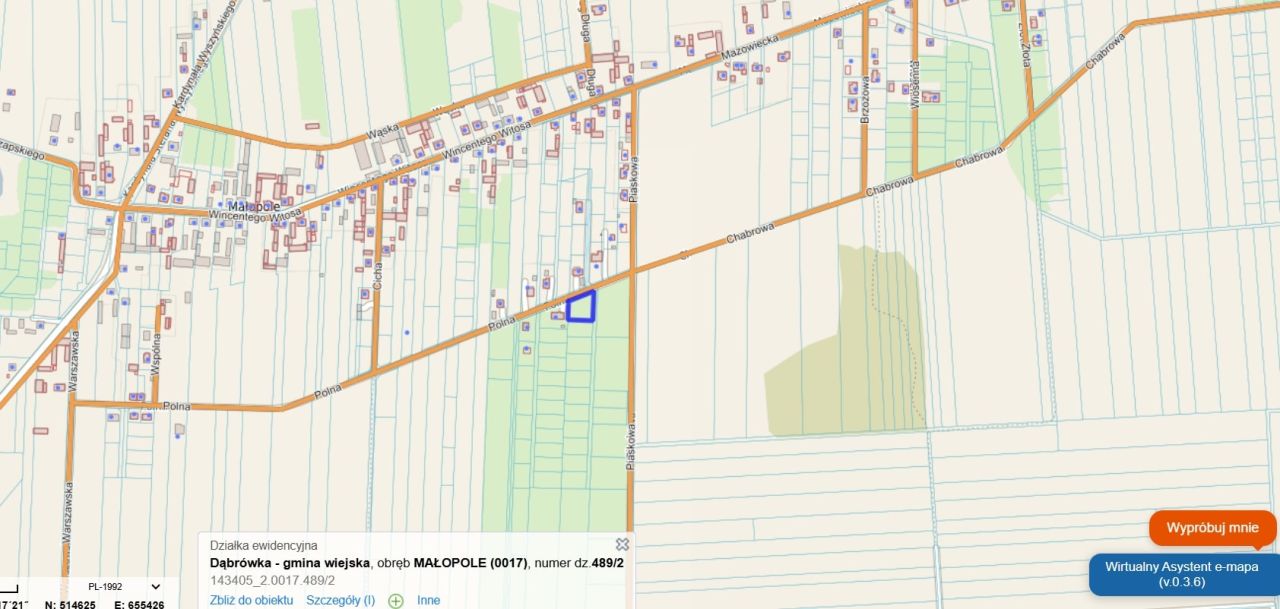Viewport: 1280px width, 609px height.
Task: Click the Dąbrówka - gmina wiejska heading text
Action: click(290, 563)
